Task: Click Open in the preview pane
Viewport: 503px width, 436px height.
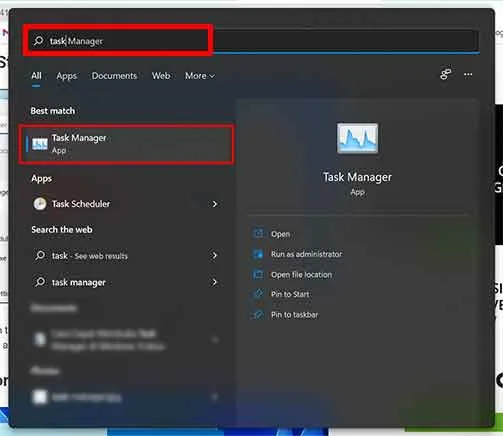Action: coord(280,234)
